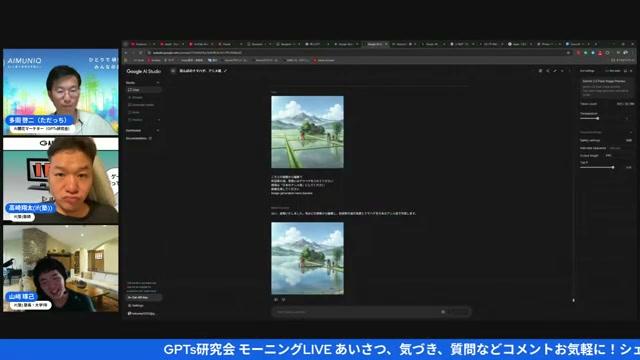640x360 pixels.
Task: Toggle the navigation menu icon beside the AI Studio logo
Action: coord(173,71)
